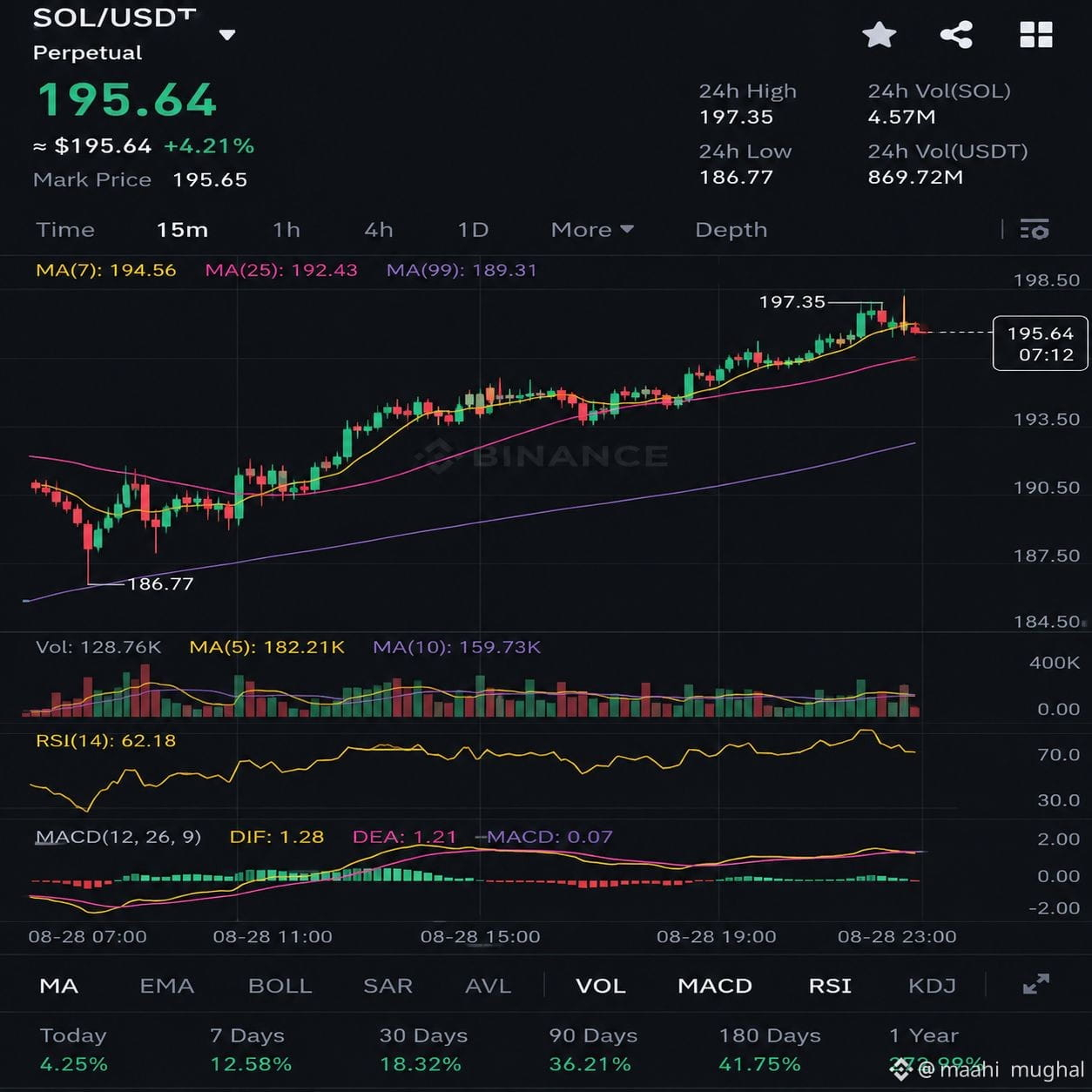The width and height of the screenshot is (1092, 1092).
Task: Tap the 24h Low value 186.77
Action: 736,178
